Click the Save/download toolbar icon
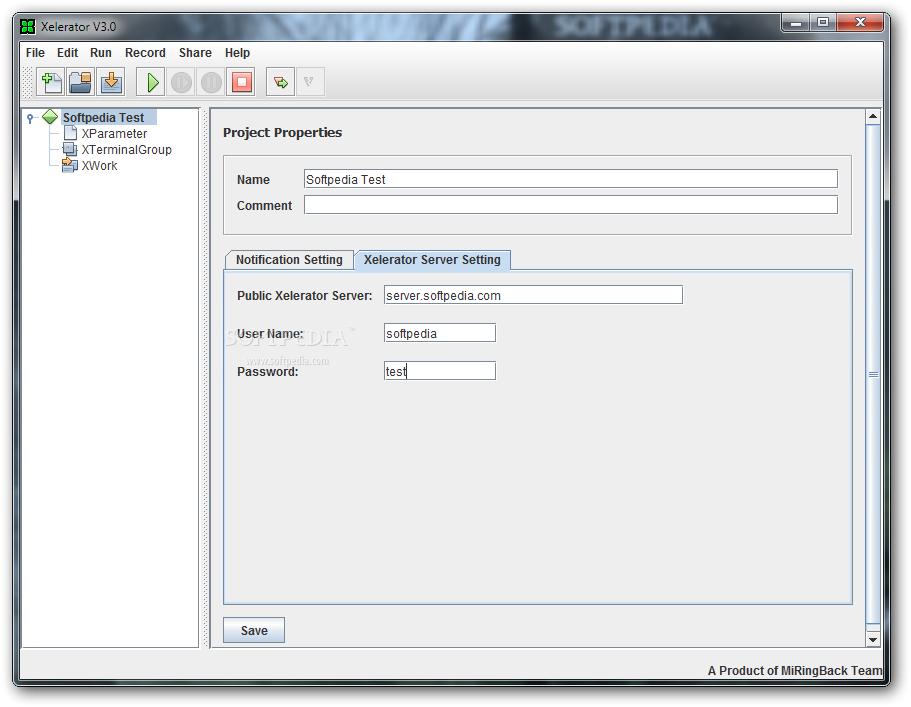911x707 pixels. pyautogui.click(x=111, y=82)
